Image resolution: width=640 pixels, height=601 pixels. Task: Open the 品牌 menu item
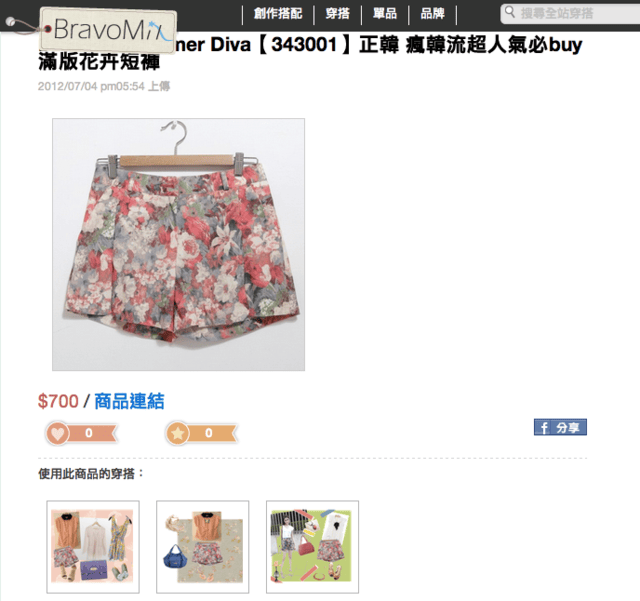coord(432,13)
